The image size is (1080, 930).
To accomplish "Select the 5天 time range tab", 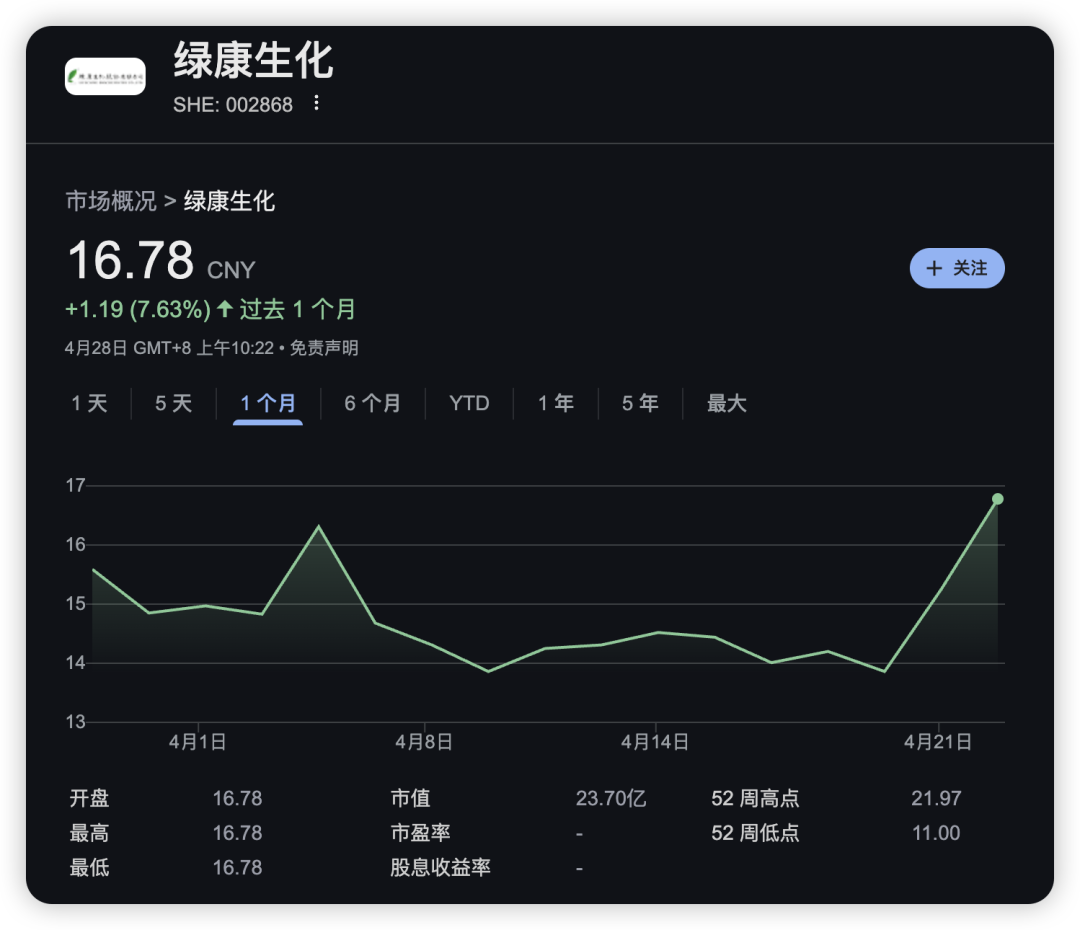I will (x=172, y=404).
